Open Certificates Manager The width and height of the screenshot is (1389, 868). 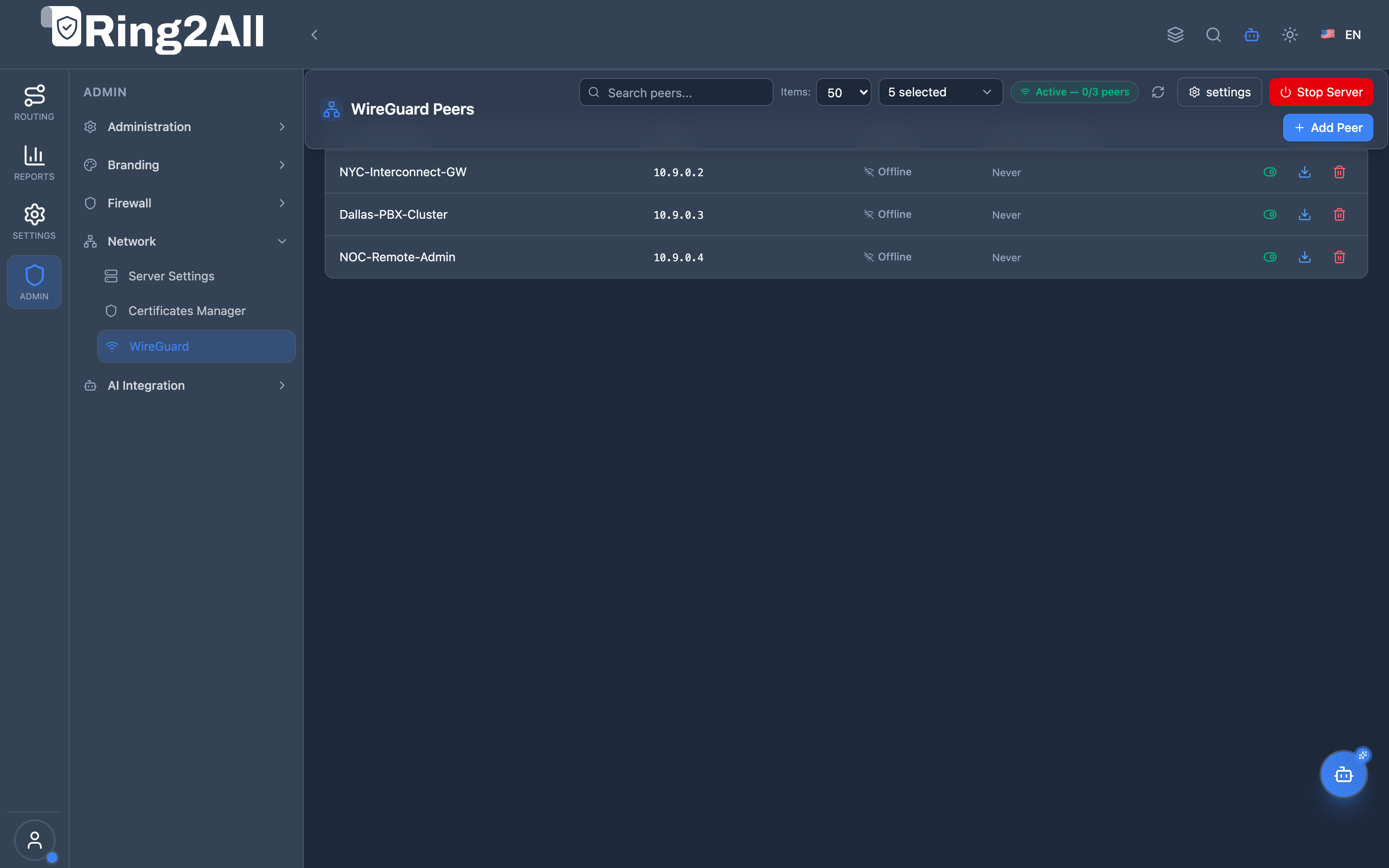196,311
